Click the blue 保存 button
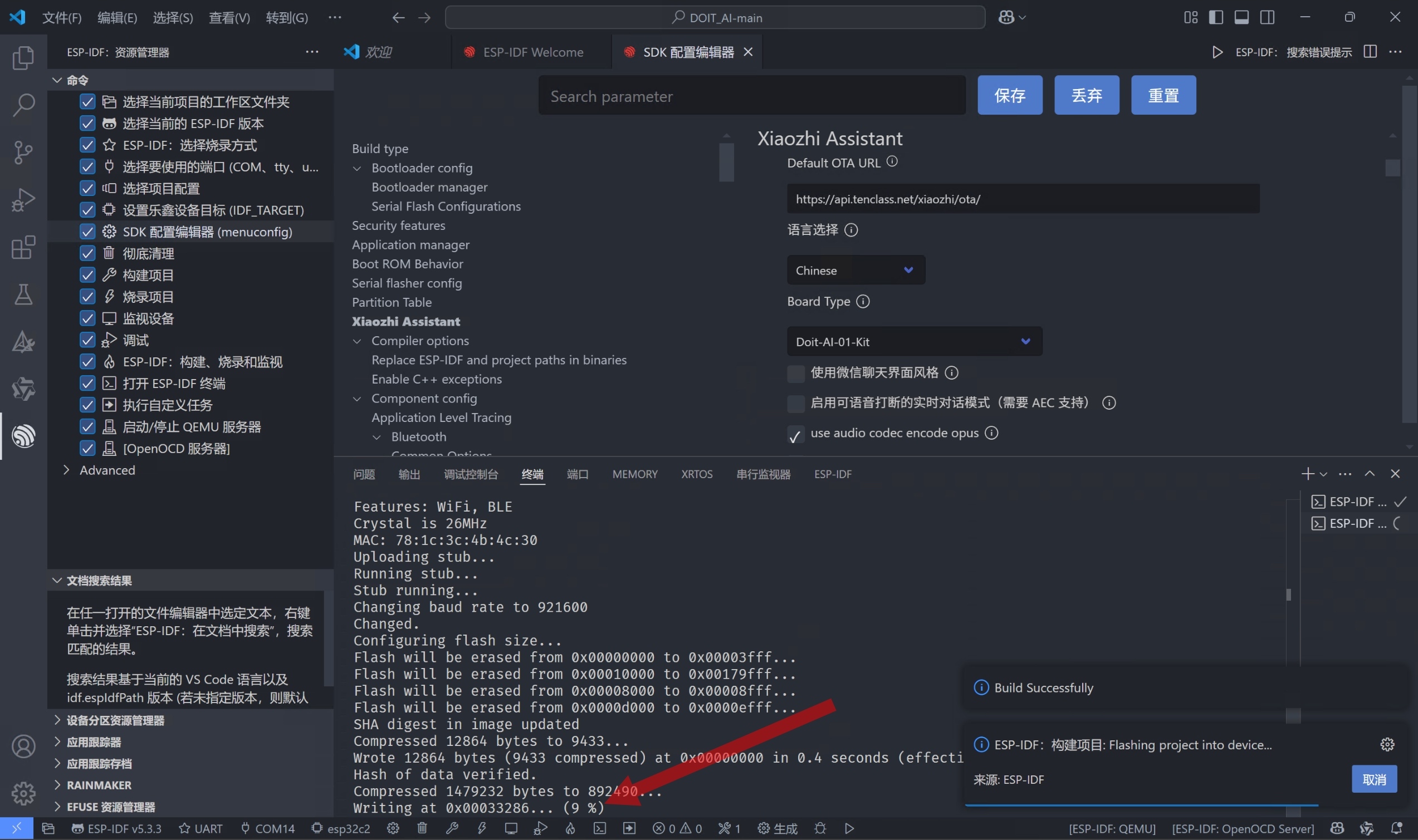Screen dimensions: 1418x840 point(1009,95)
